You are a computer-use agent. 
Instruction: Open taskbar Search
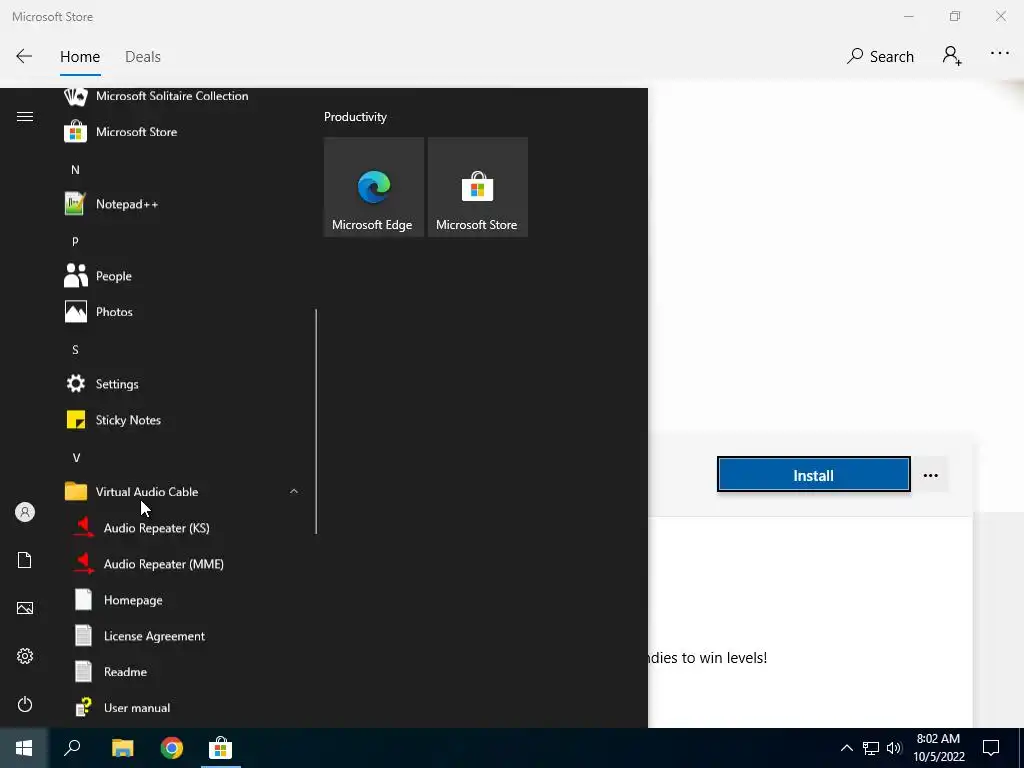point(72,748)
